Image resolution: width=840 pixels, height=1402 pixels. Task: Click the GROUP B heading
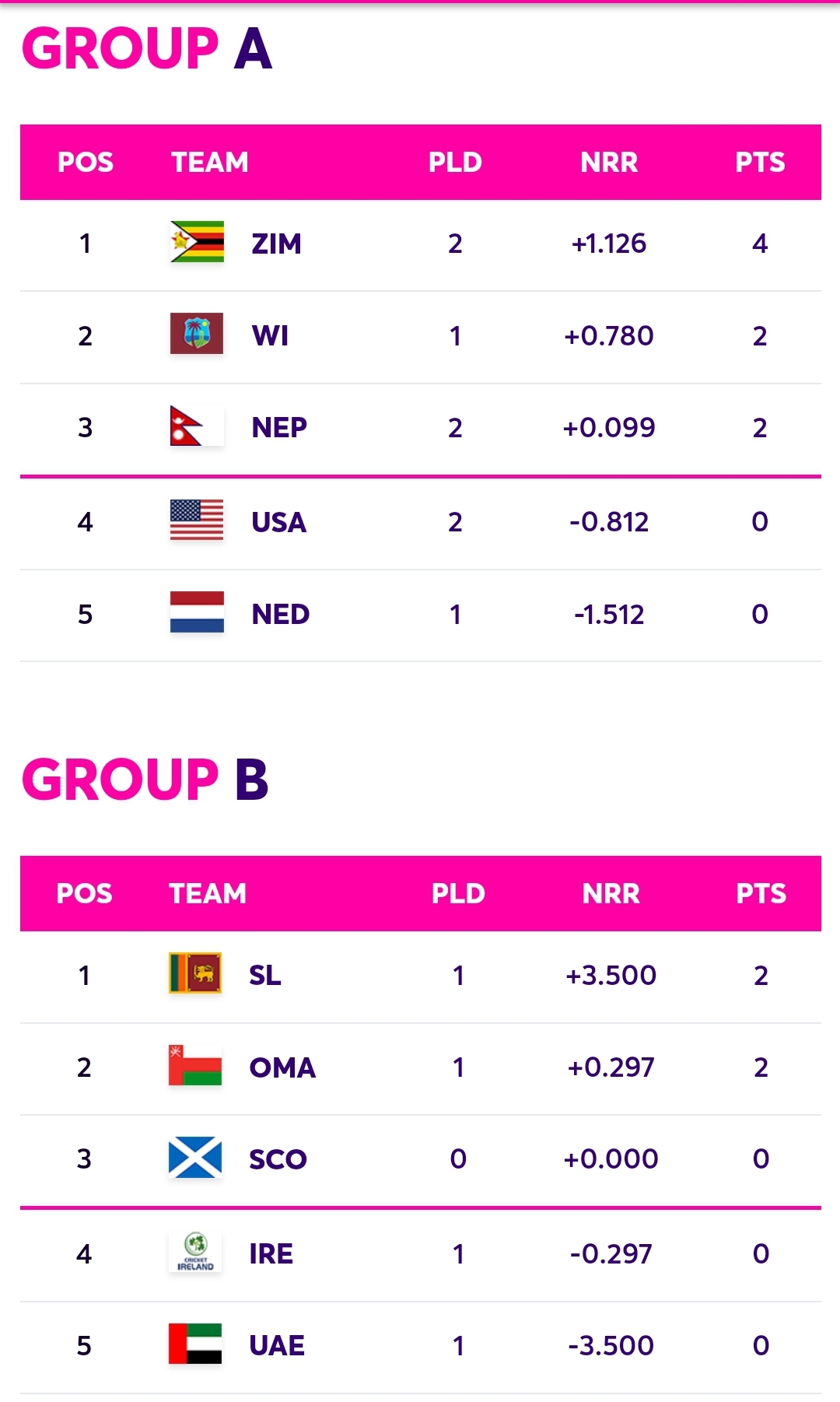click(145, 779)
